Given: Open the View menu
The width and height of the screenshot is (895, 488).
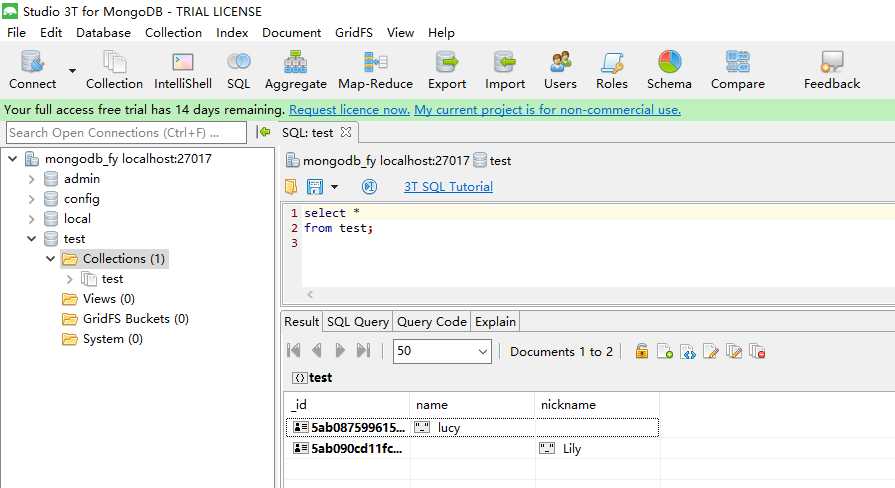Looking at the screenshot, I should (x=400, y=33).
